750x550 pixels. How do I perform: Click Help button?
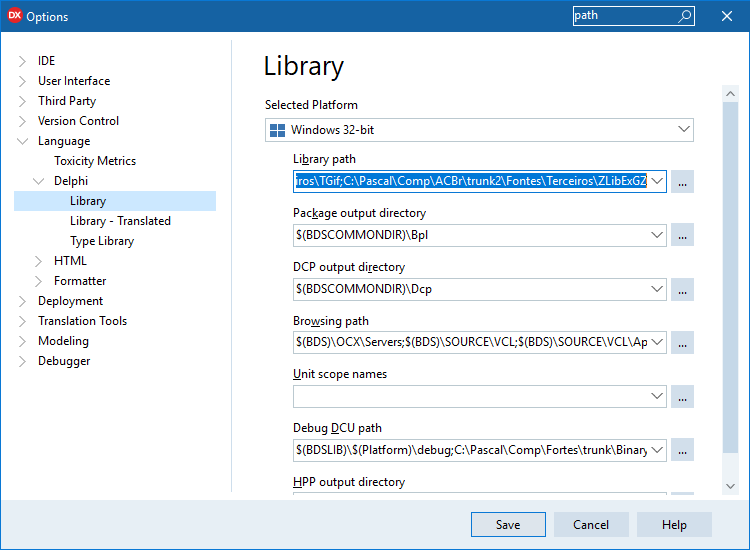pyautogui.click(x=674, y=525)
